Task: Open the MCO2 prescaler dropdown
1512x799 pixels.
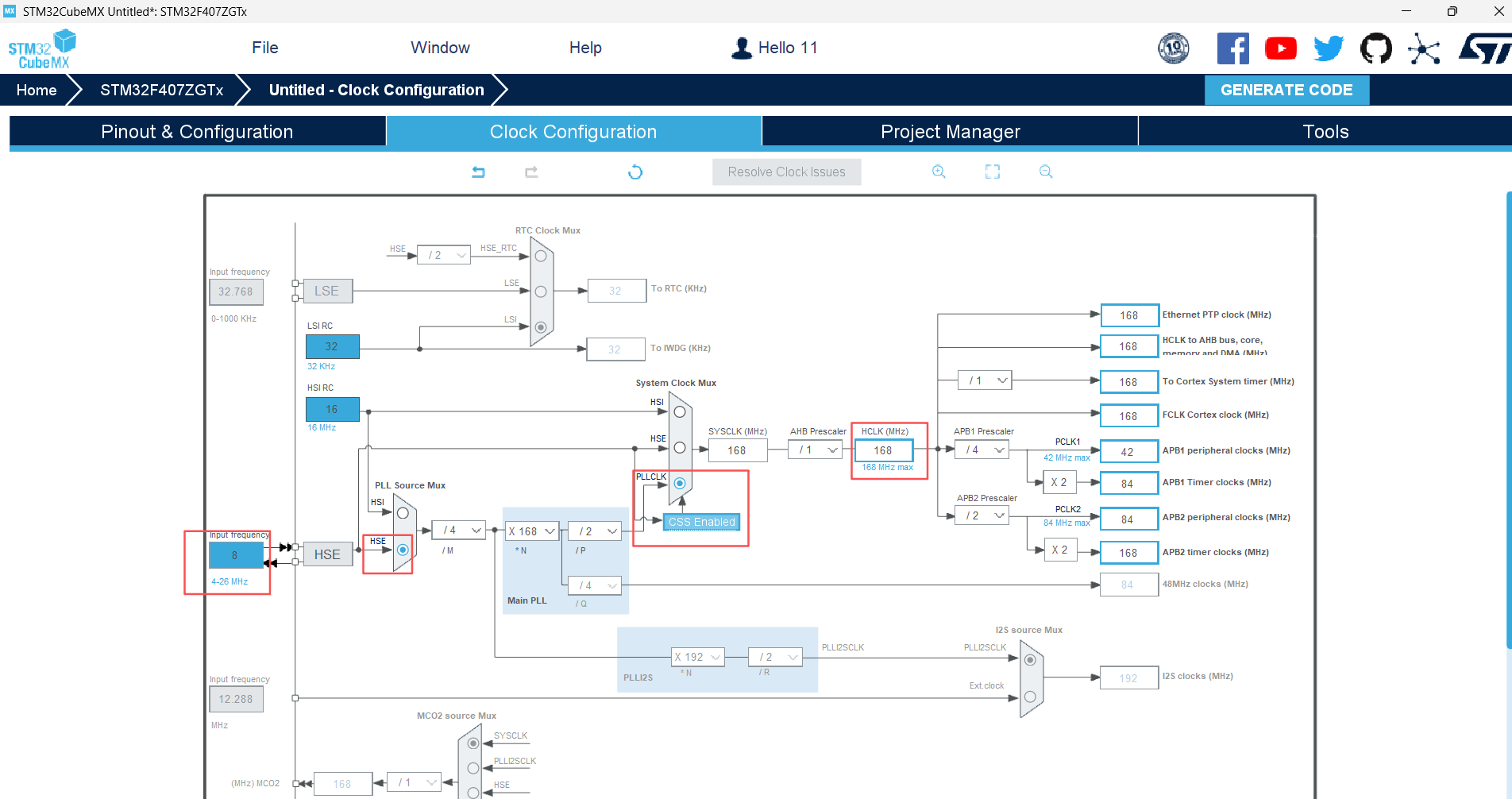Action: pos(414,782)
